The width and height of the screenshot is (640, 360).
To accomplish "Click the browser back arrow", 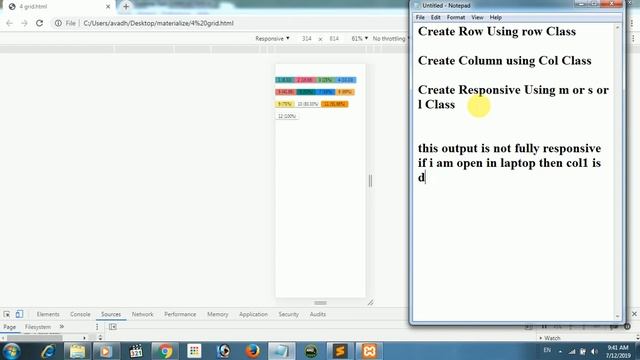I will 9,23.
